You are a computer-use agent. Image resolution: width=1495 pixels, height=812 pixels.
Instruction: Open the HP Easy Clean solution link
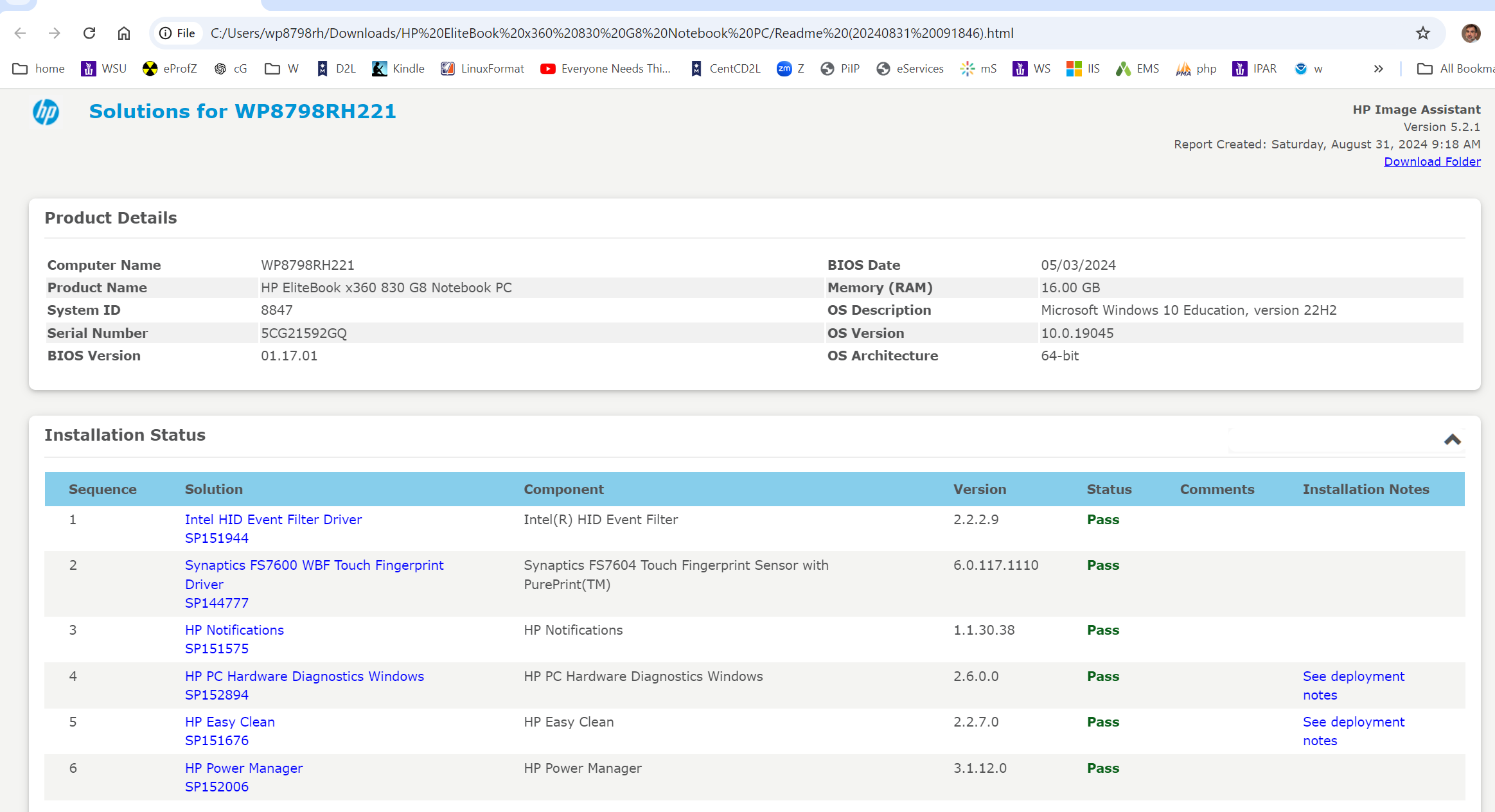230,722
